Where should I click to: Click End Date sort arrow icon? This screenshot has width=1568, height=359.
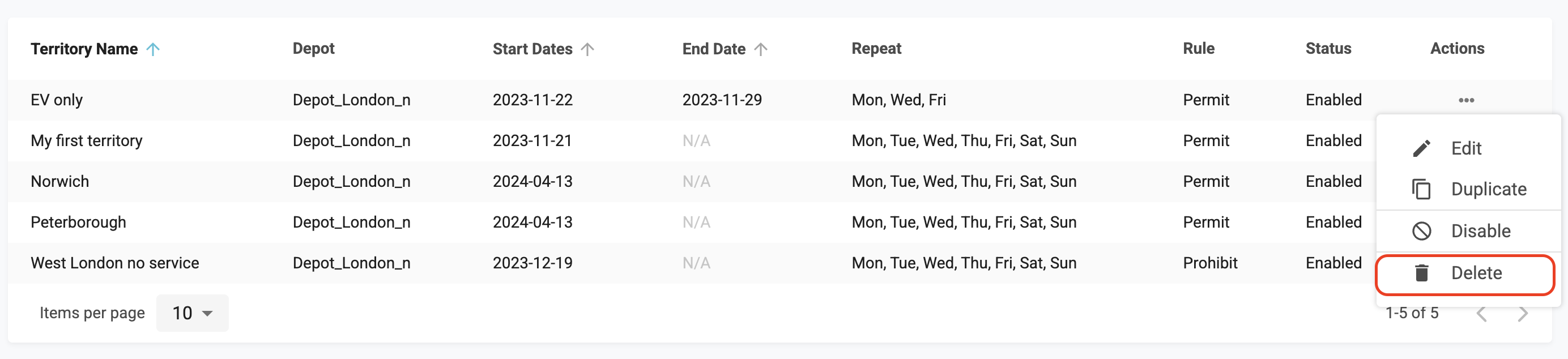pyautogui.click(x=761, y=49)
